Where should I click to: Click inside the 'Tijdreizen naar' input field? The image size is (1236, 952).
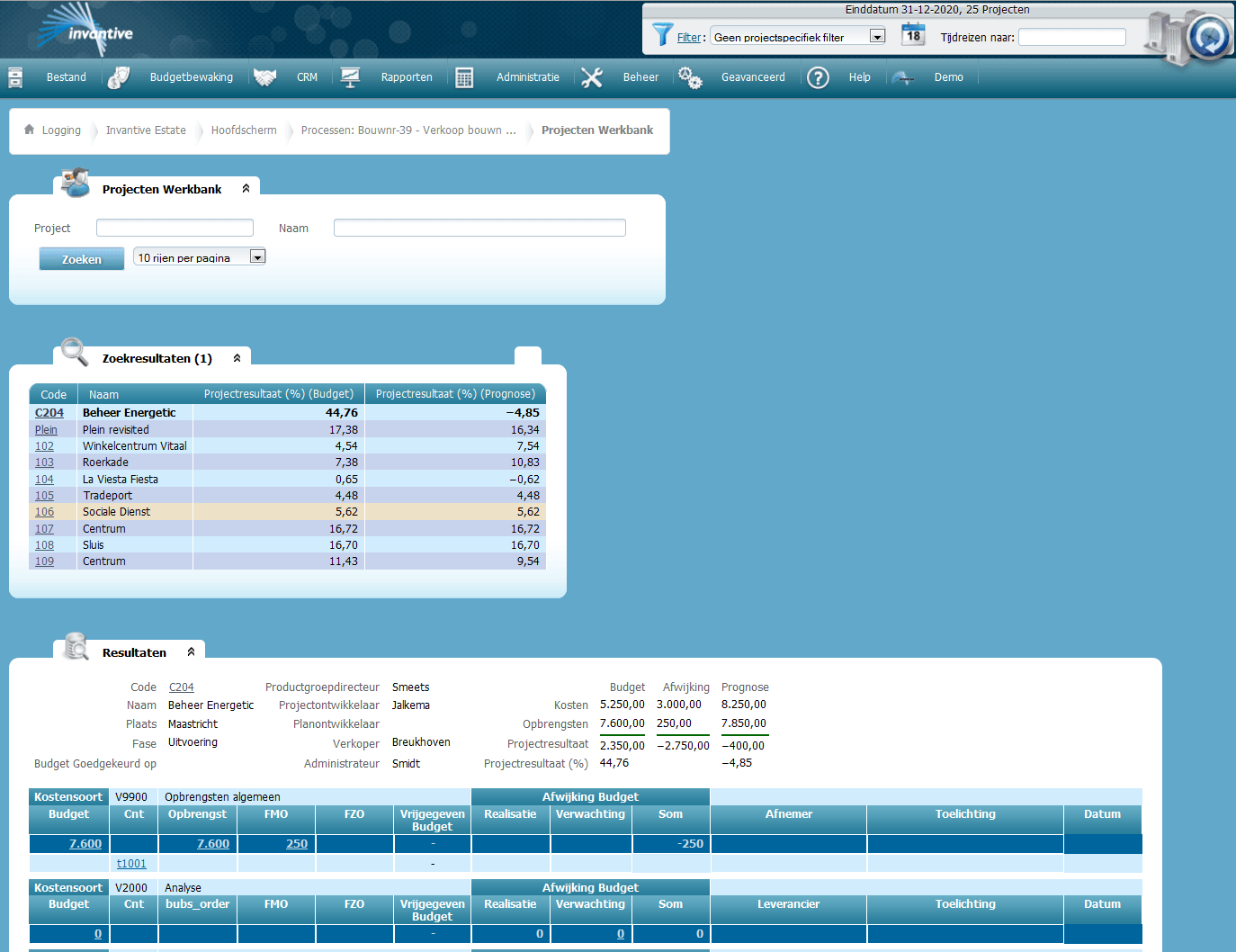click(1071, 37)
